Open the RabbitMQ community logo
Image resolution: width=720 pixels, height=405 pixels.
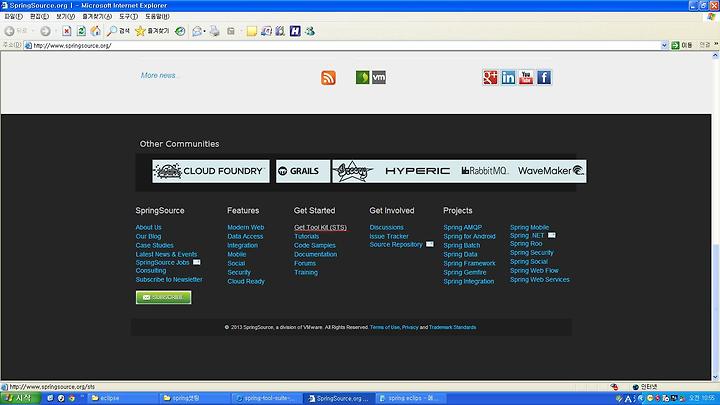click(484, 171)
